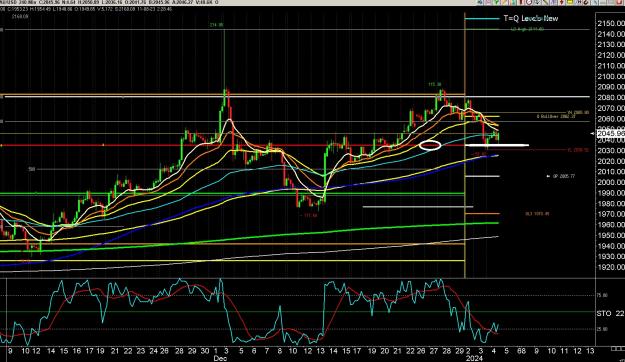Click the 75.00 stochastic level label
The height and width of the screenshot is (362, 625).
(x=602, y=295)
